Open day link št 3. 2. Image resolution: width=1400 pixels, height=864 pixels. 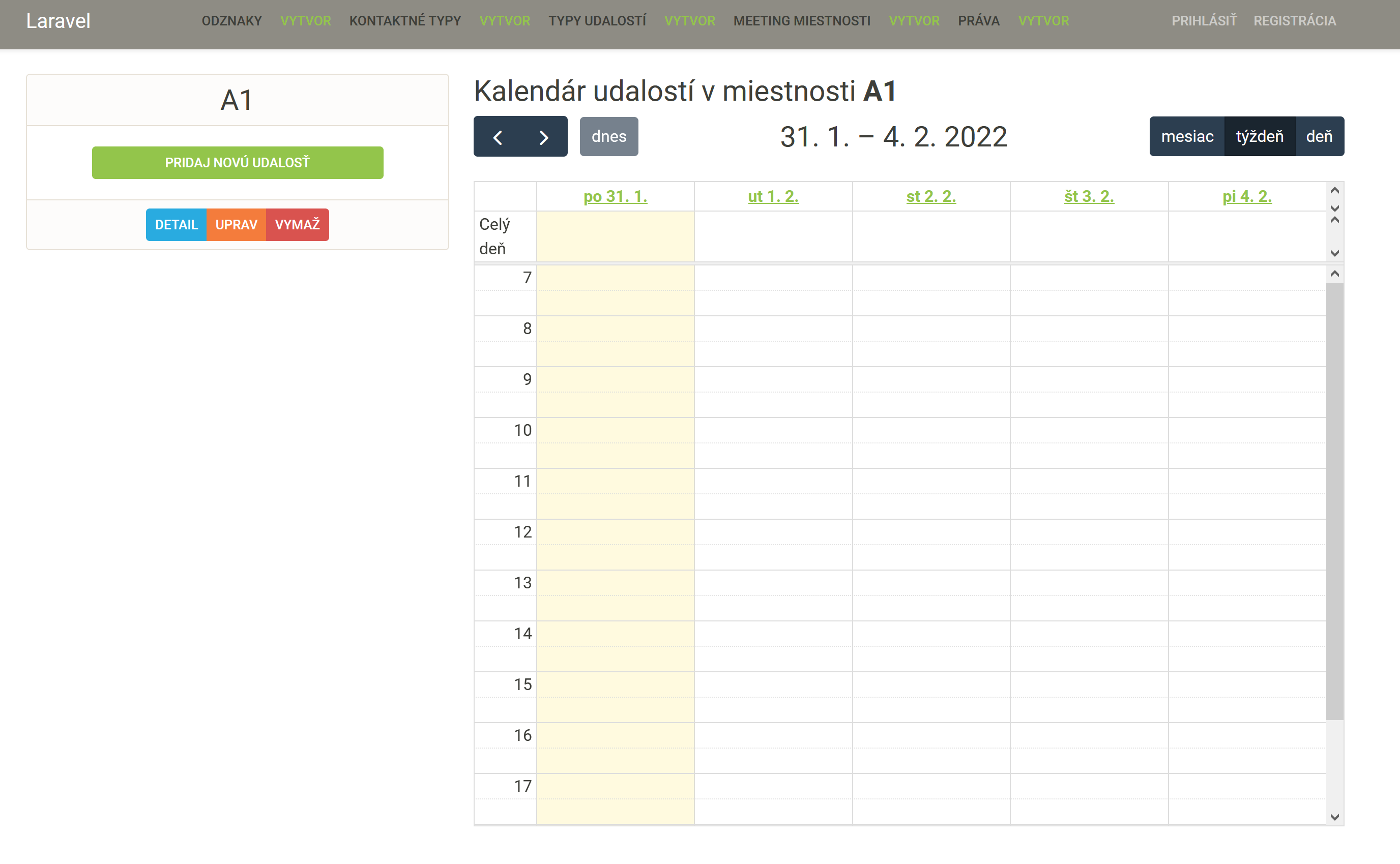(x=1089, y=197)
